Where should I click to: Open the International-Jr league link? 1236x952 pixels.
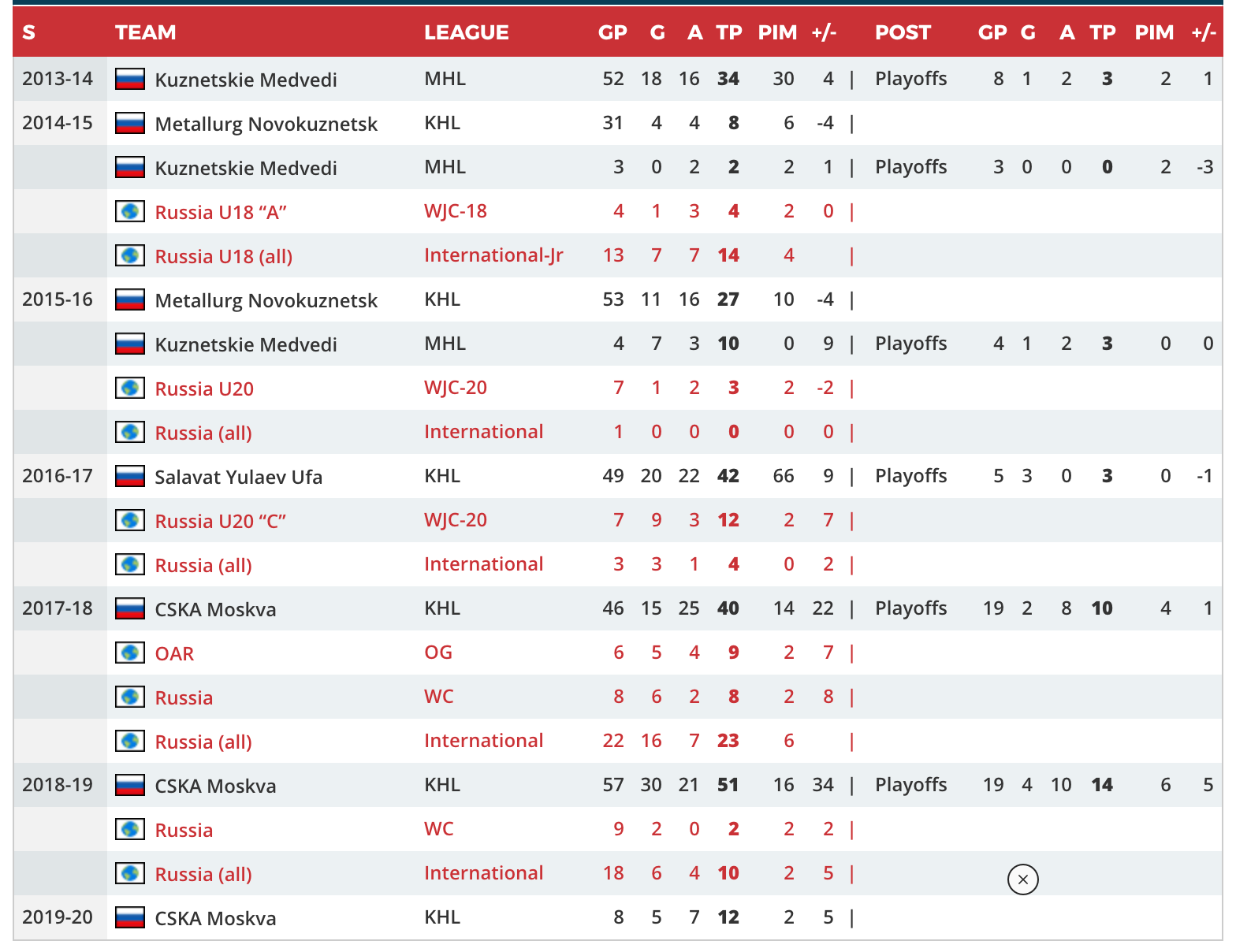click(493, 255)
